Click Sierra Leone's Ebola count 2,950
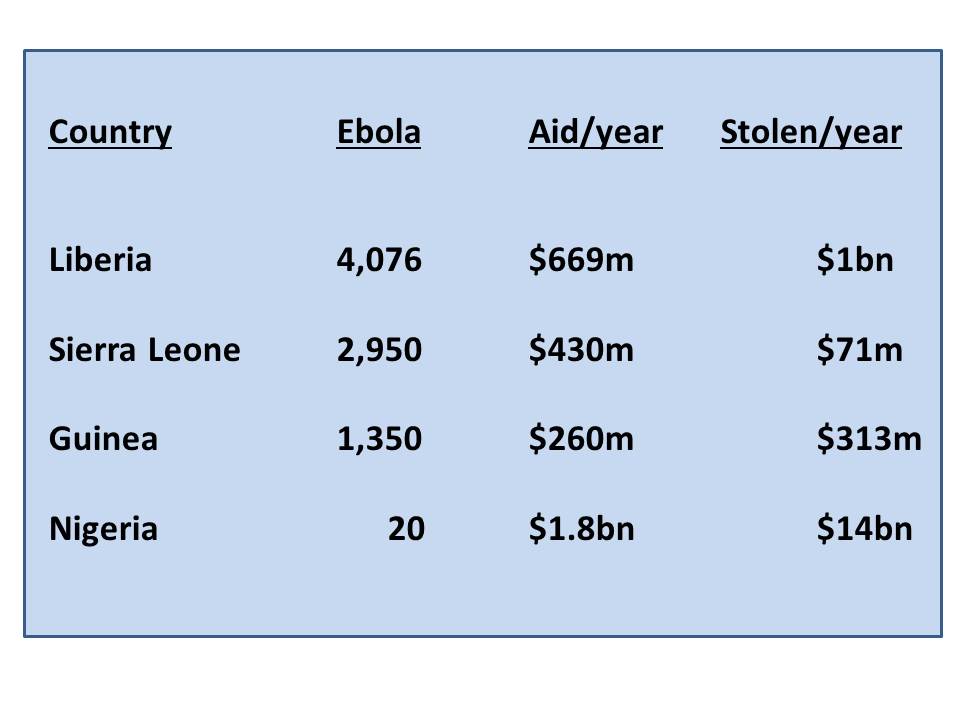 [379, 350]
